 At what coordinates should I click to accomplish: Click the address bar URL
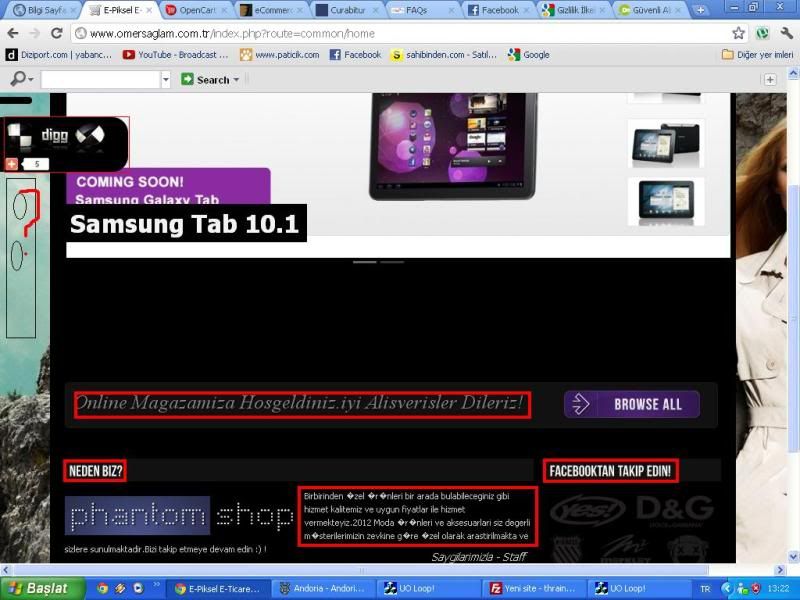pos(232,34)
